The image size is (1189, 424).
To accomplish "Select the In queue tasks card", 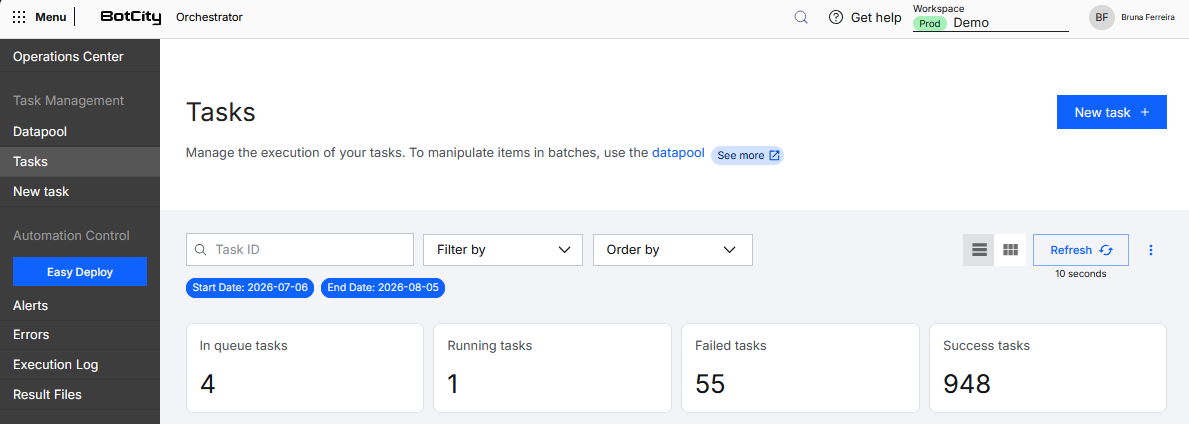I will (x=305, y=368).
